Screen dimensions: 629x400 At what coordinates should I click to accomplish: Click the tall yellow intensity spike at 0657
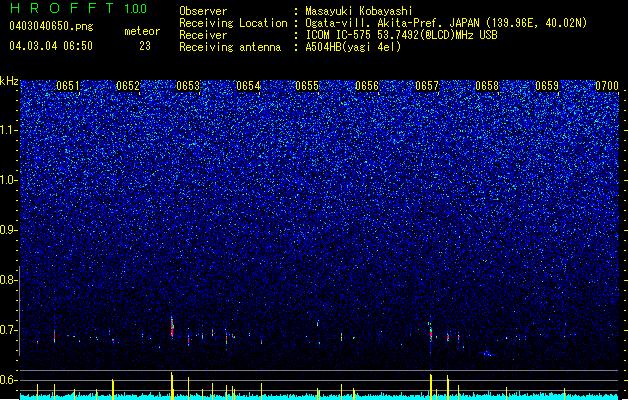[431, 387]
